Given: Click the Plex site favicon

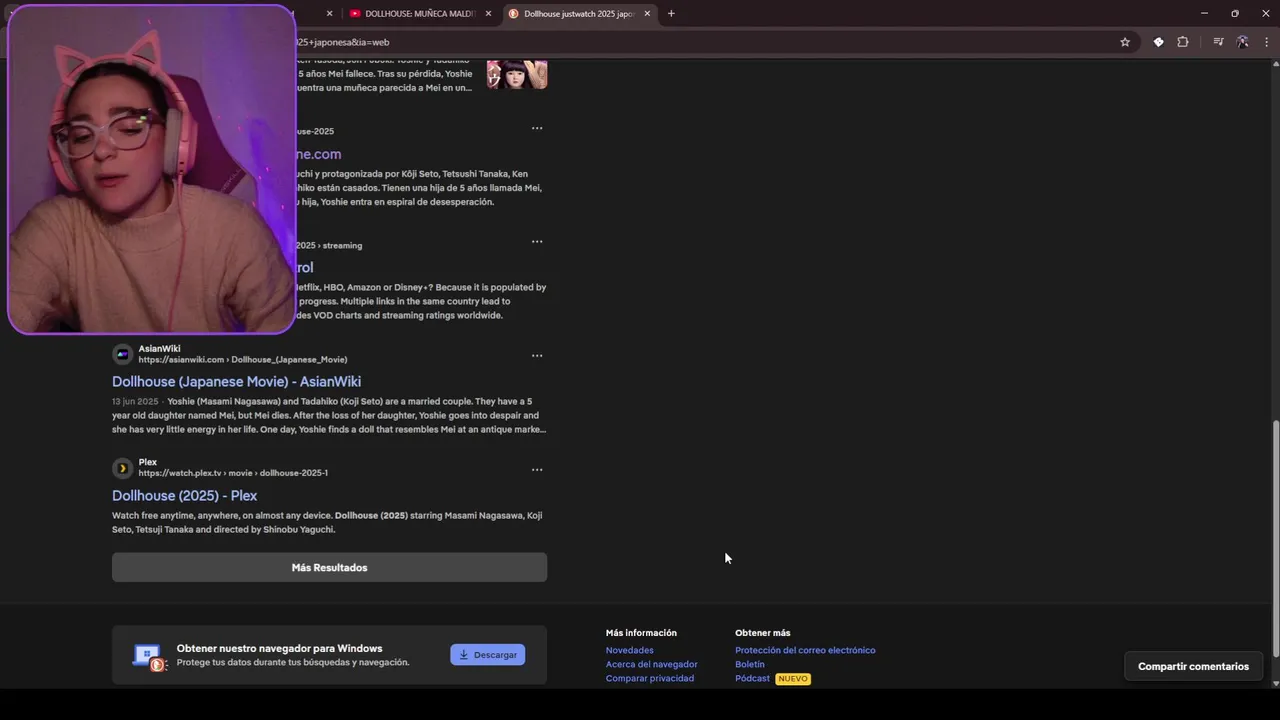Looking at the screenshot, I should 122,468.
